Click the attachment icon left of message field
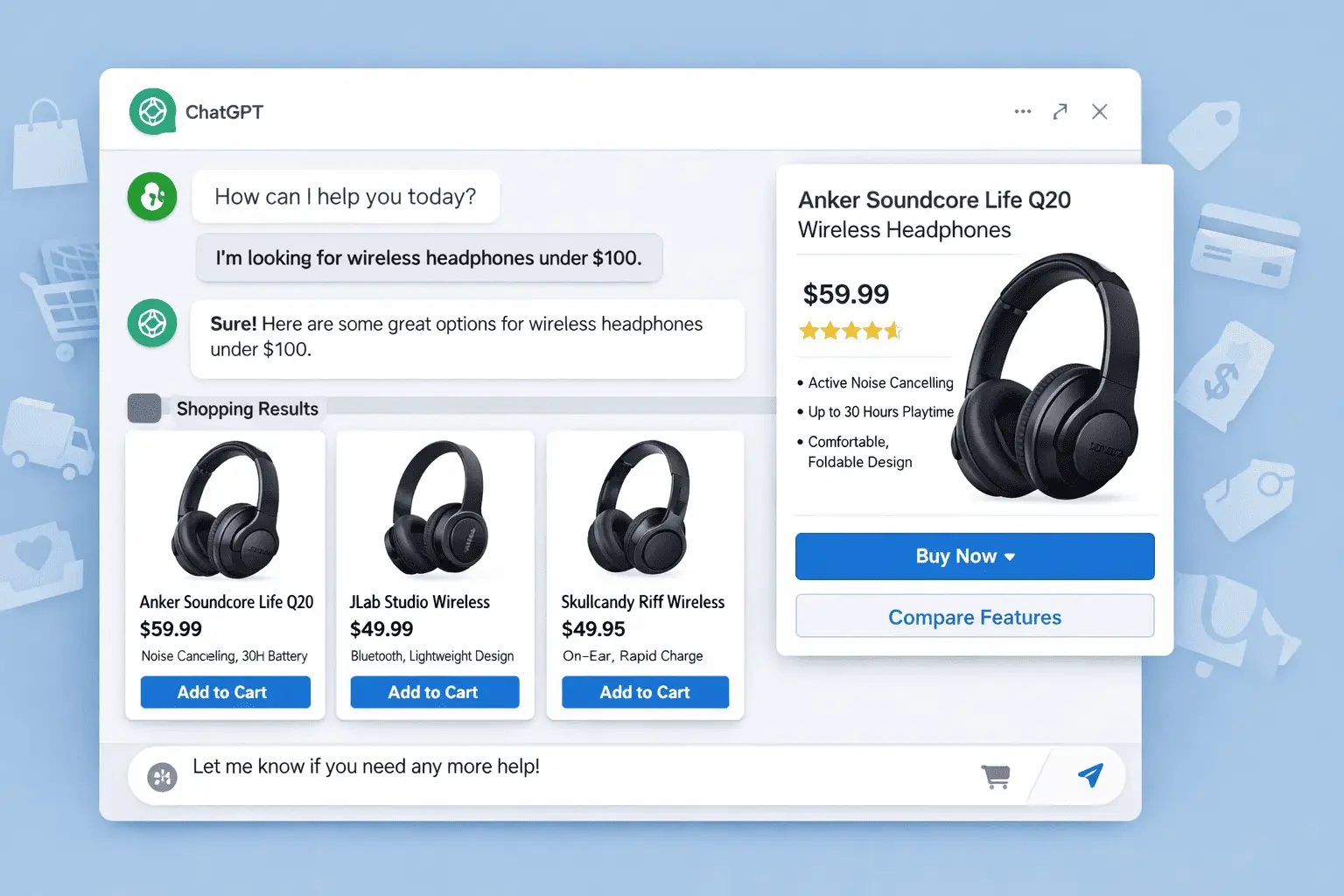The width and height of the screenshot is (1344, 896). coord(162,776)
